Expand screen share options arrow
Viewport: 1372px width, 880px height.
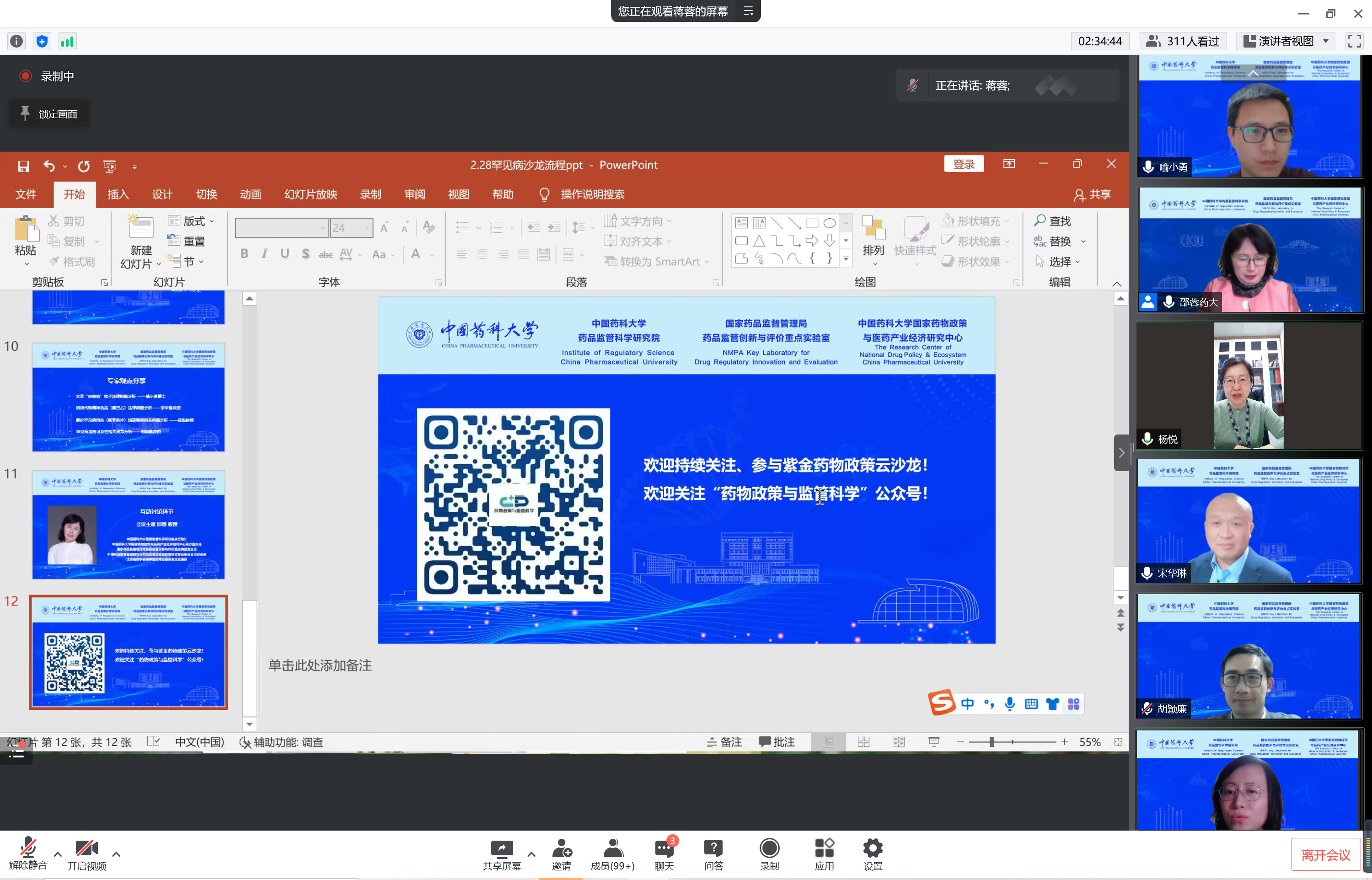pos(531,854)
